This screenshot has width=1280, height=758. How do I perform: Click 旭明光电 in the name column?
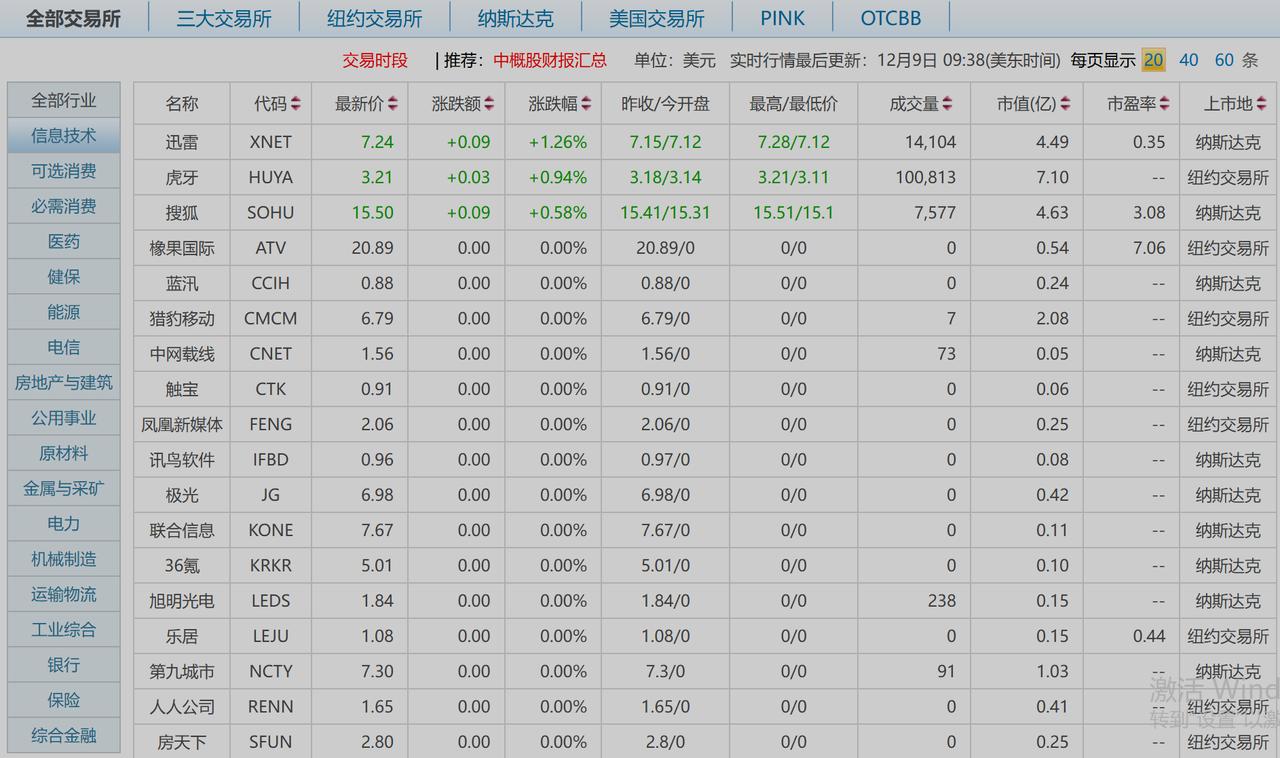click(182, 601)
